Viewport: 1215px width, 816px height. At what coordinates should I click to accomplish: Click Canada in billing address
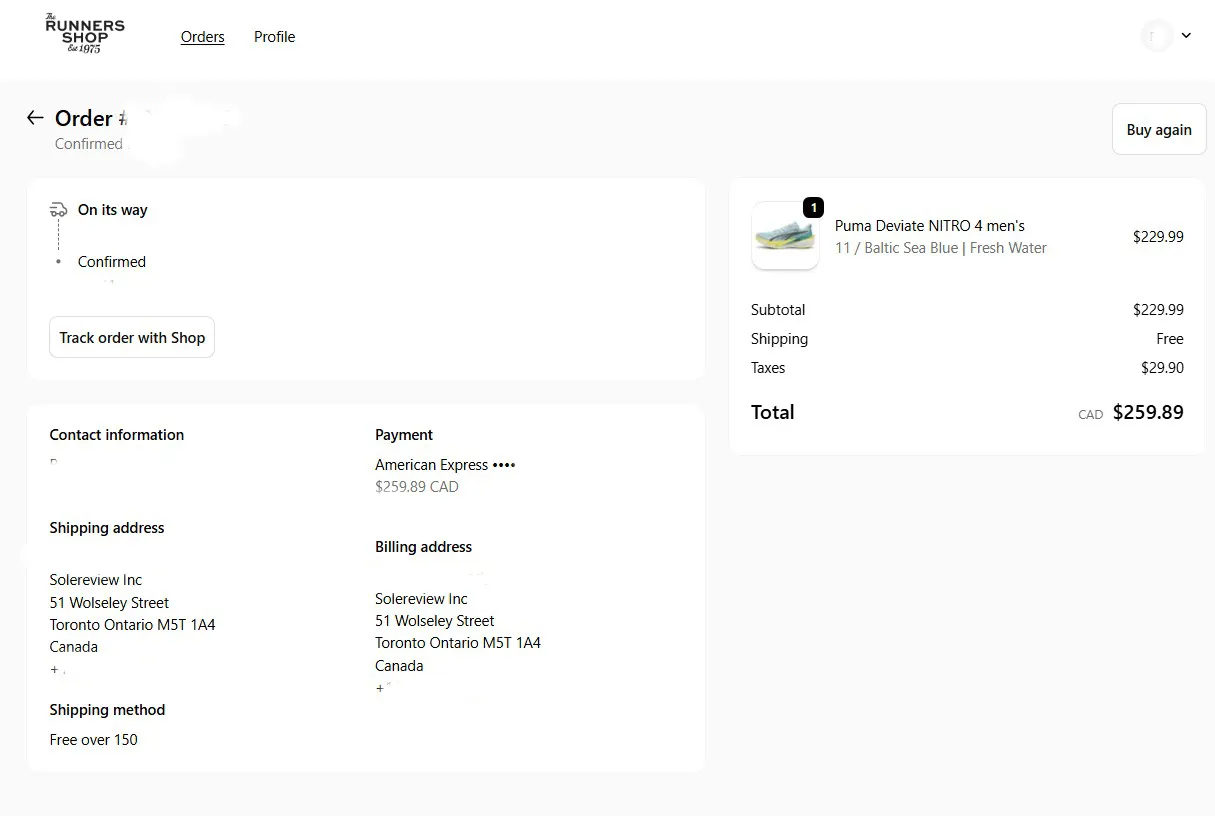(x=399, y=666)
